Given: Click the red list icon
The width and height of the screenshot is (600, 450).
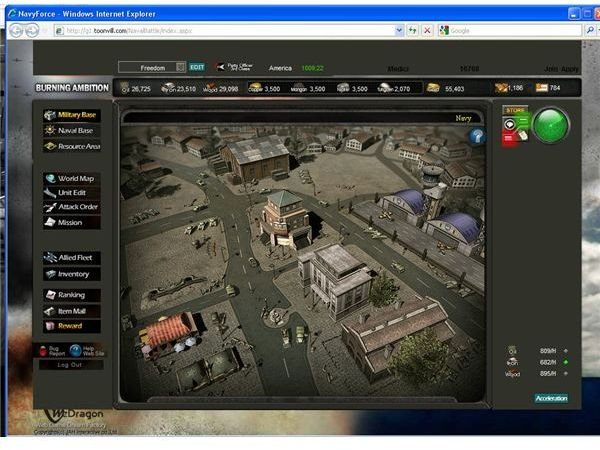Looking at the screenshot, I should (509, 137).
